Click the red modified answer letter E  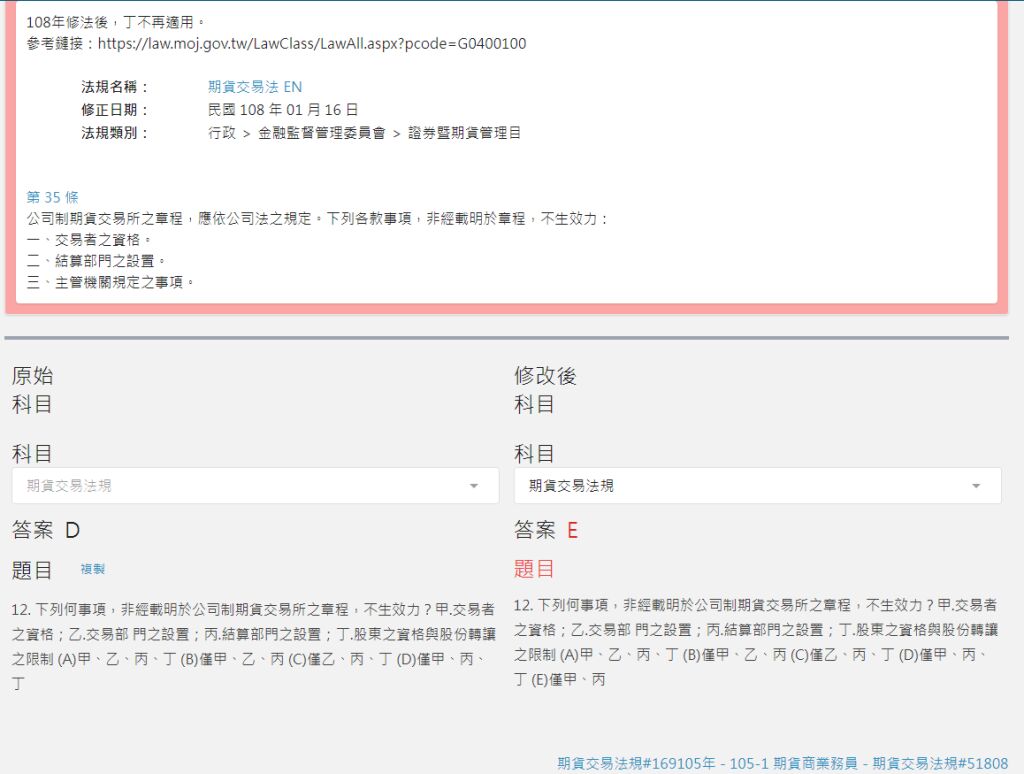coord(573,531)
